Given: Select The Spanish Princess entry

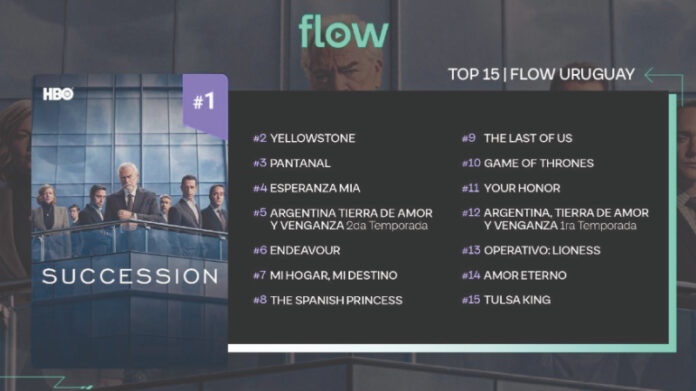Looking at the screenshot, I should [328, 300].
